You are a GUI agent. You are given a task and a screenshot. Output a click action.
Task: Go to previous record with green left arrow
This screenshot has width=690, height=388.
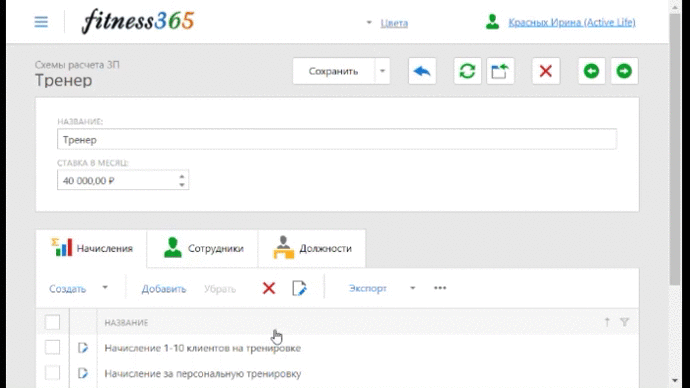pos(591,71)
